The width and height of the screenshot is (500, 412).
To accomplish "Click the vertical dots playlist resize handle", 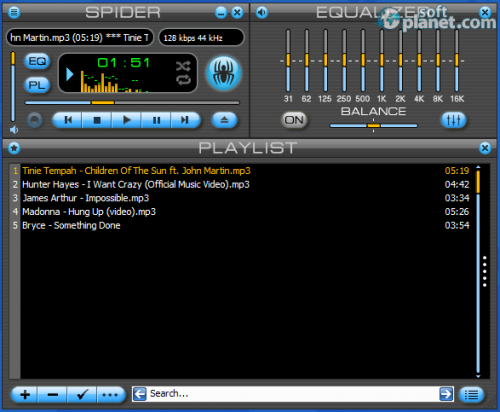I will click(485, 271).
